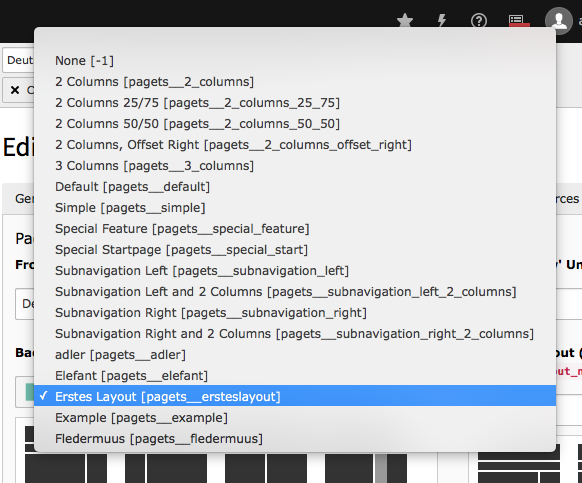The height and width of the screenshot is (483, 582).
Task: Select Subnavigation Left [pagets__subnavigation_left]
Action: (x=295, y=271)
